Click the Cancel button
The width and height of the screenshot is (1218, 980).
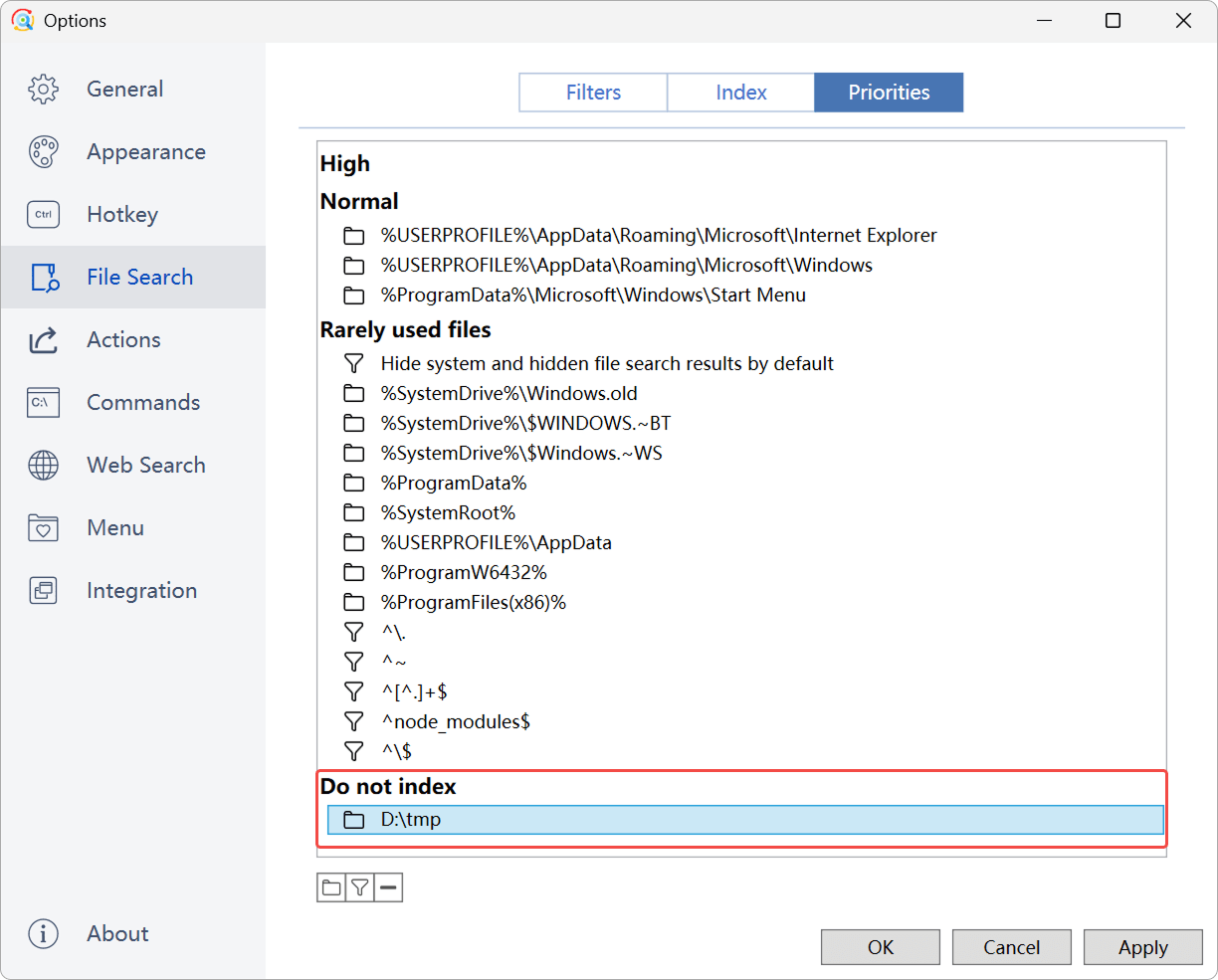pyautogui.click(x=1012, y=947)
